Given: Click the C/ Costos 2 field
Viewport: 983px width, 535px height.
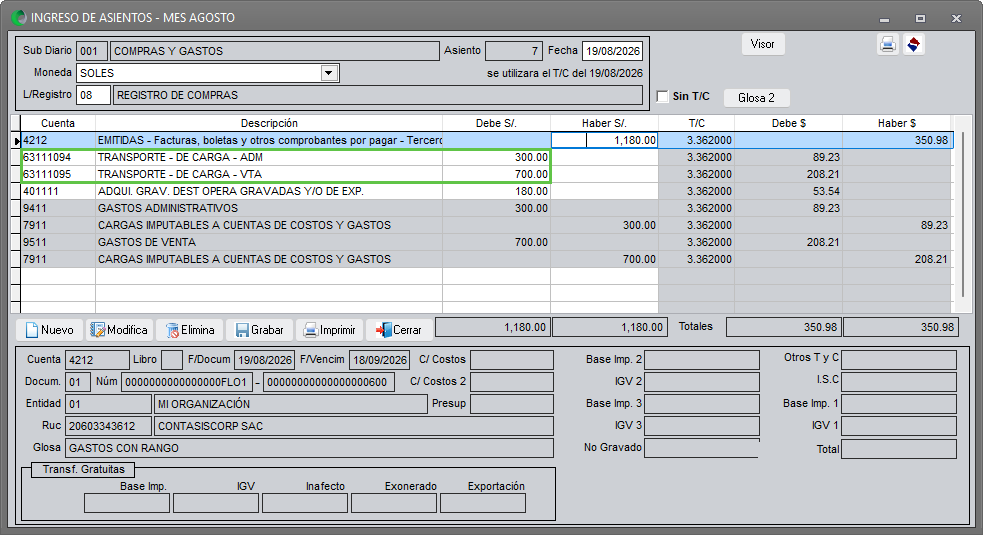Looking at the screenshot, I should (512, 382).
